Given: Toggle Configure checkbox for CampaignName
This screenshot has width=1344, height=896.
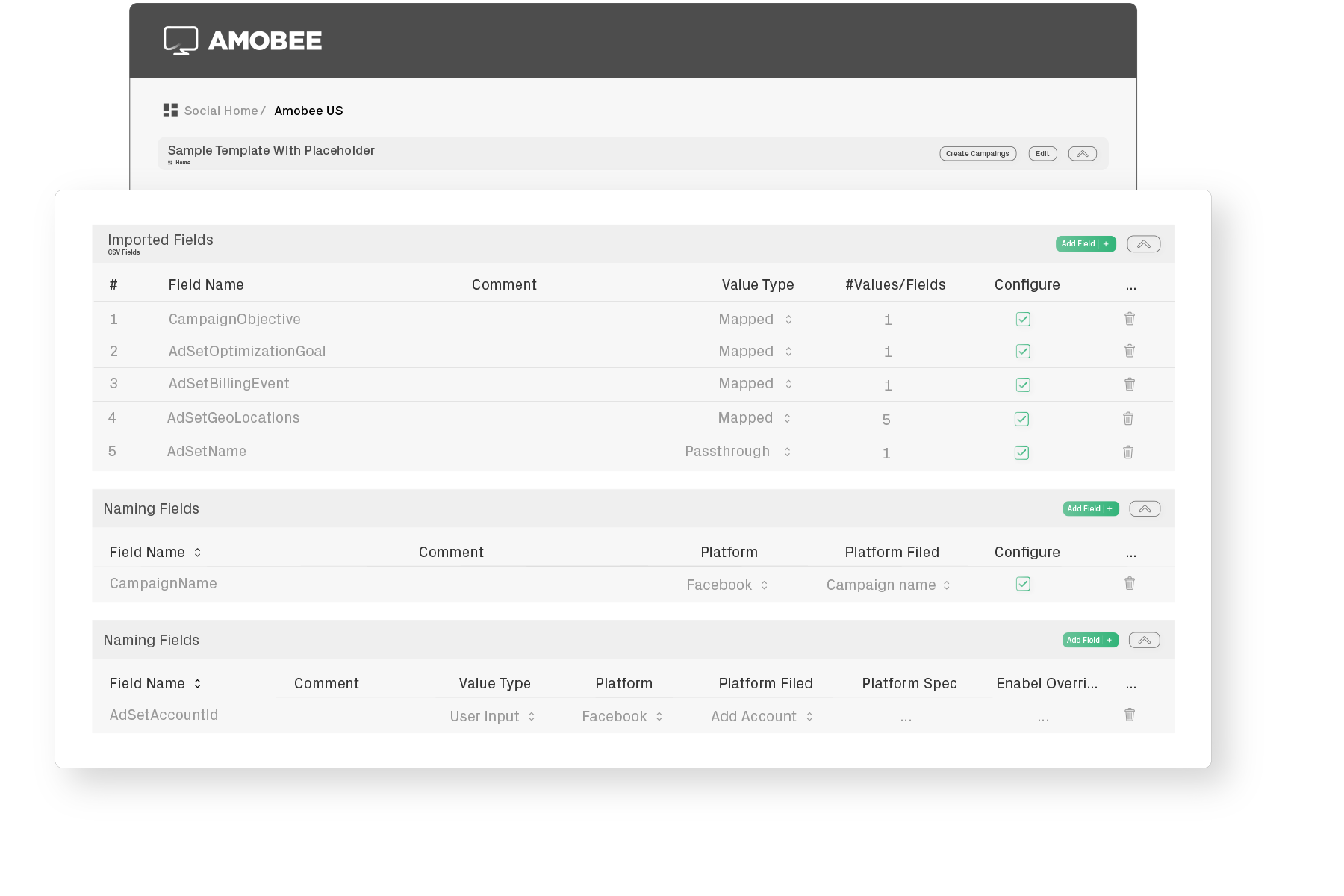Looking at the screenshot, I should click(1023, 584).
